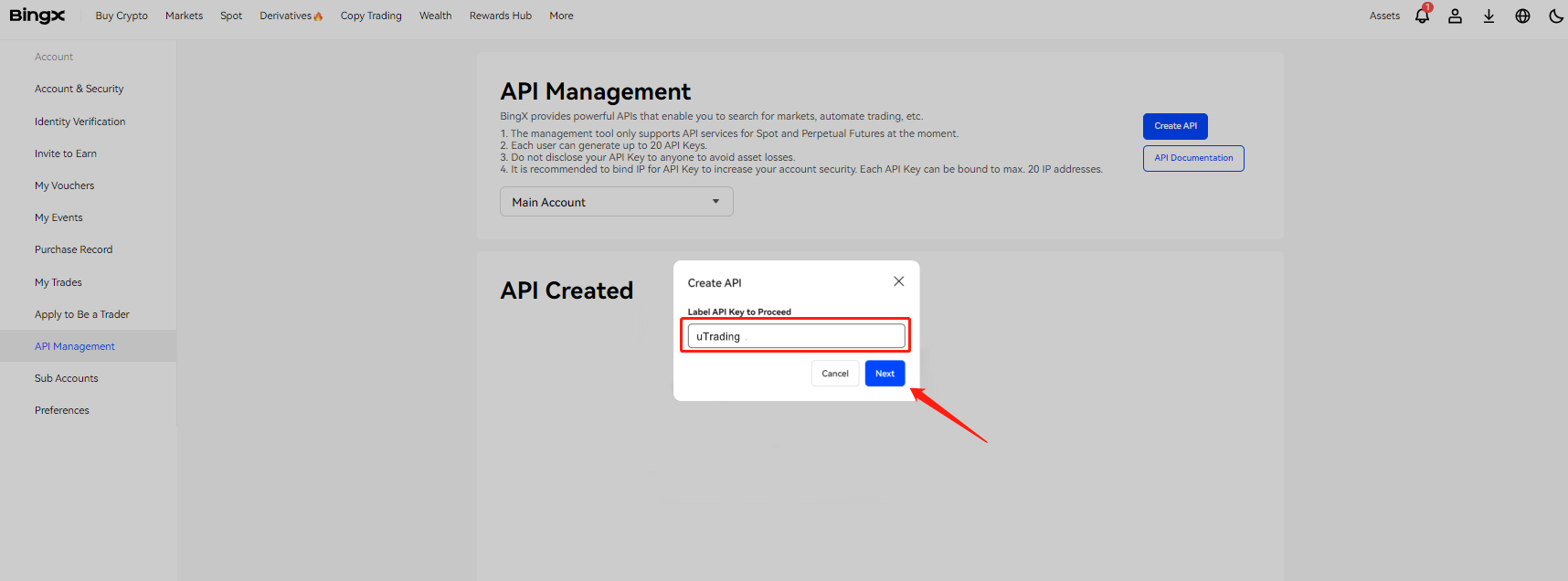Open the Spot menu
The image size is (1568, 581).
coord(231,16)
